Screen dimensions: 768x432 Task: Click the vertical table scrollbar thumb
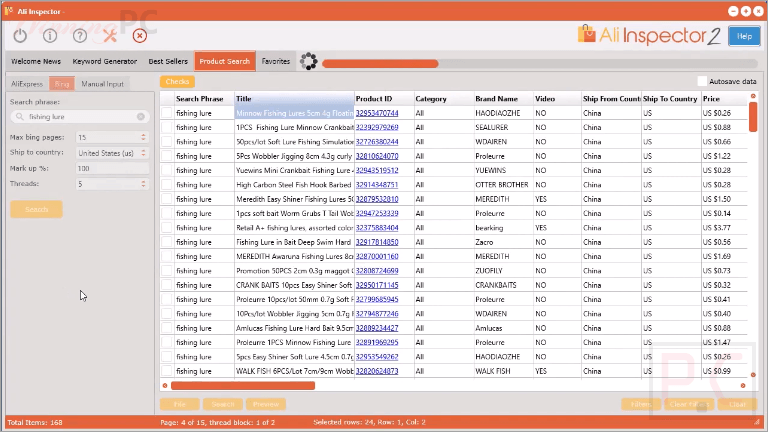[753, 117]
